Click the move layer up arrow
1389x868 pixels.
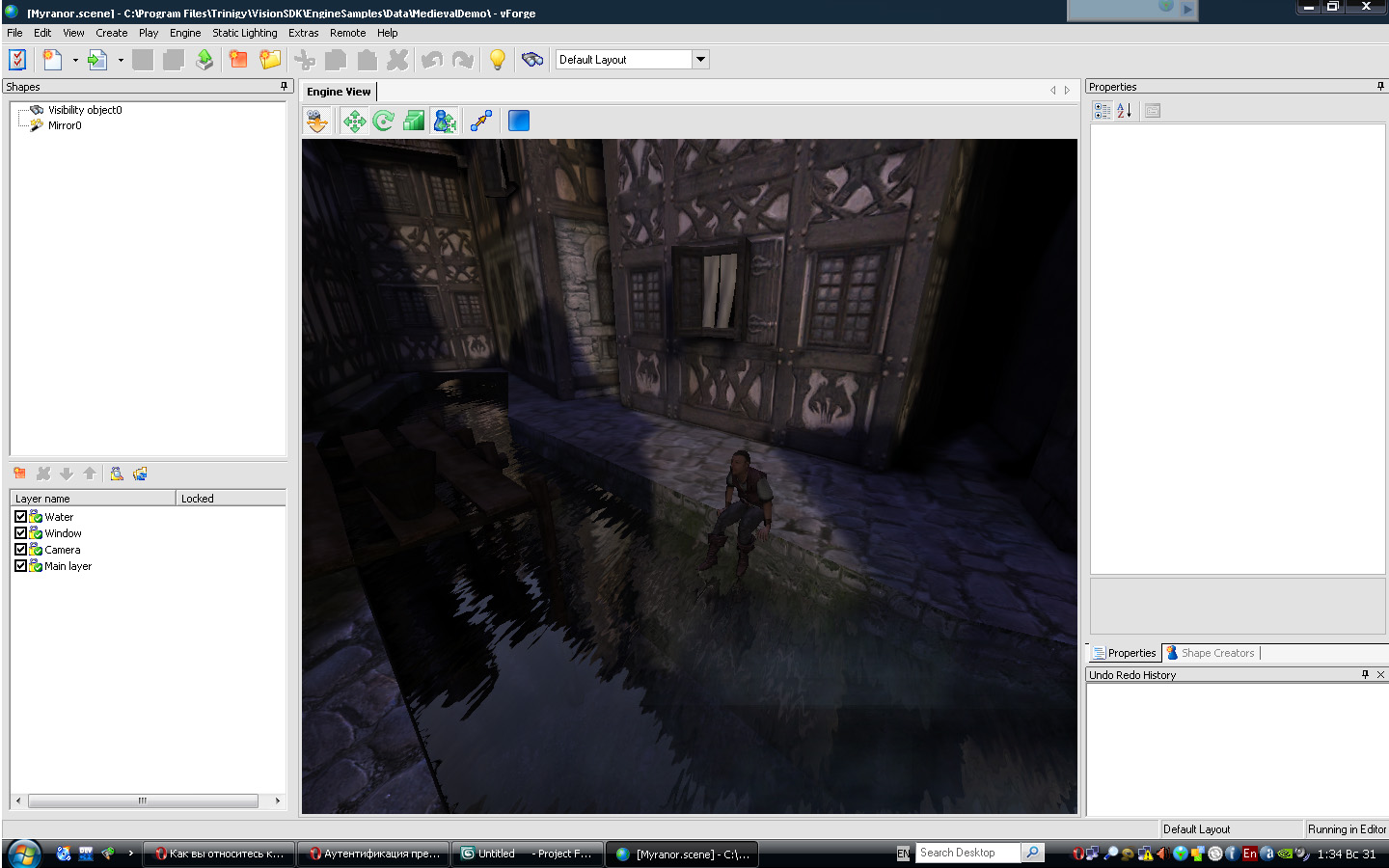click(x=90, y=474)
